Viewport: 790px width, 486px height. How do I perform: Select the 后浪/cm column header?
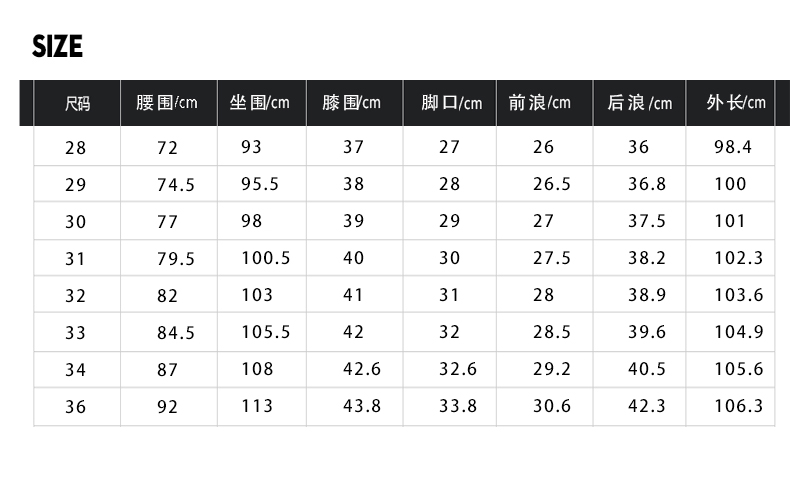point(639,103)
